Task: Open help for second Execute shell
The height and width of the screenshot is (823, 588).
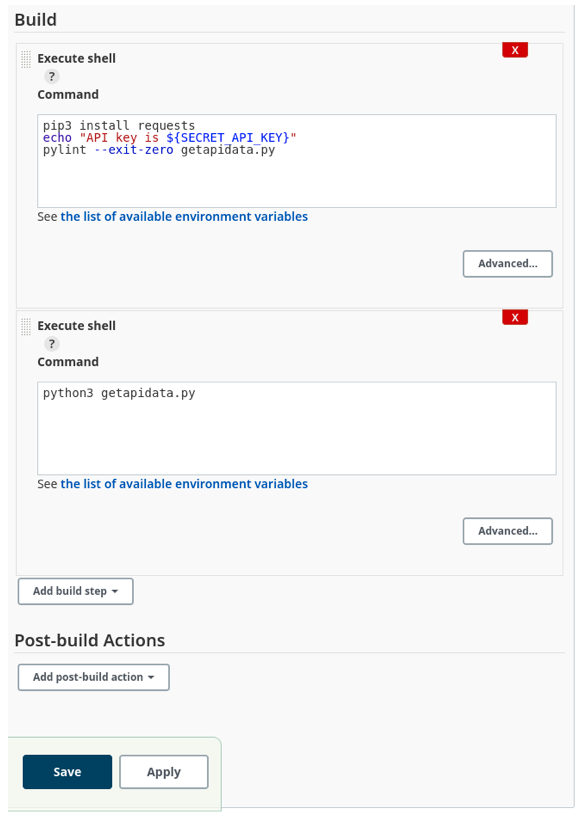Action: 51,344
